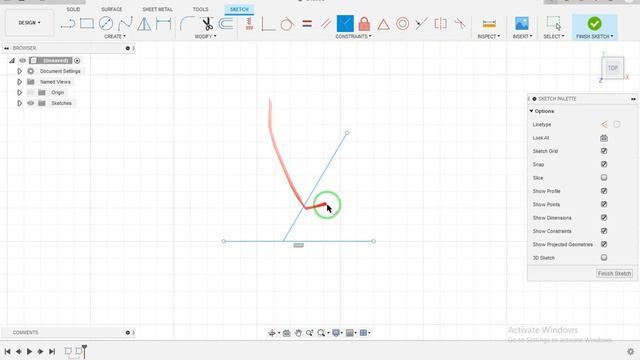
Task: Toggle visibility eye of Sketches folder
Action: pos(31,103)
